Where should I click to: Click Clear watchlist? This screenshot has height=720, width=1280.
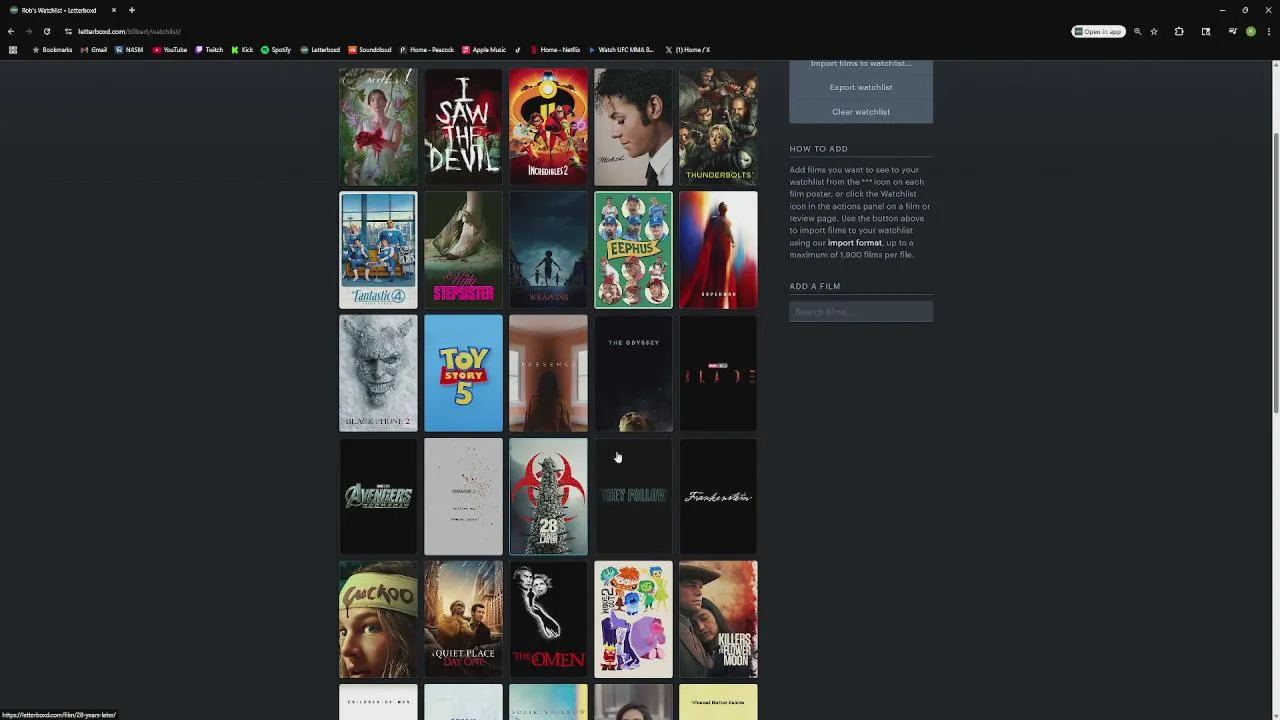pyautogui.click(x=861, y=112)
